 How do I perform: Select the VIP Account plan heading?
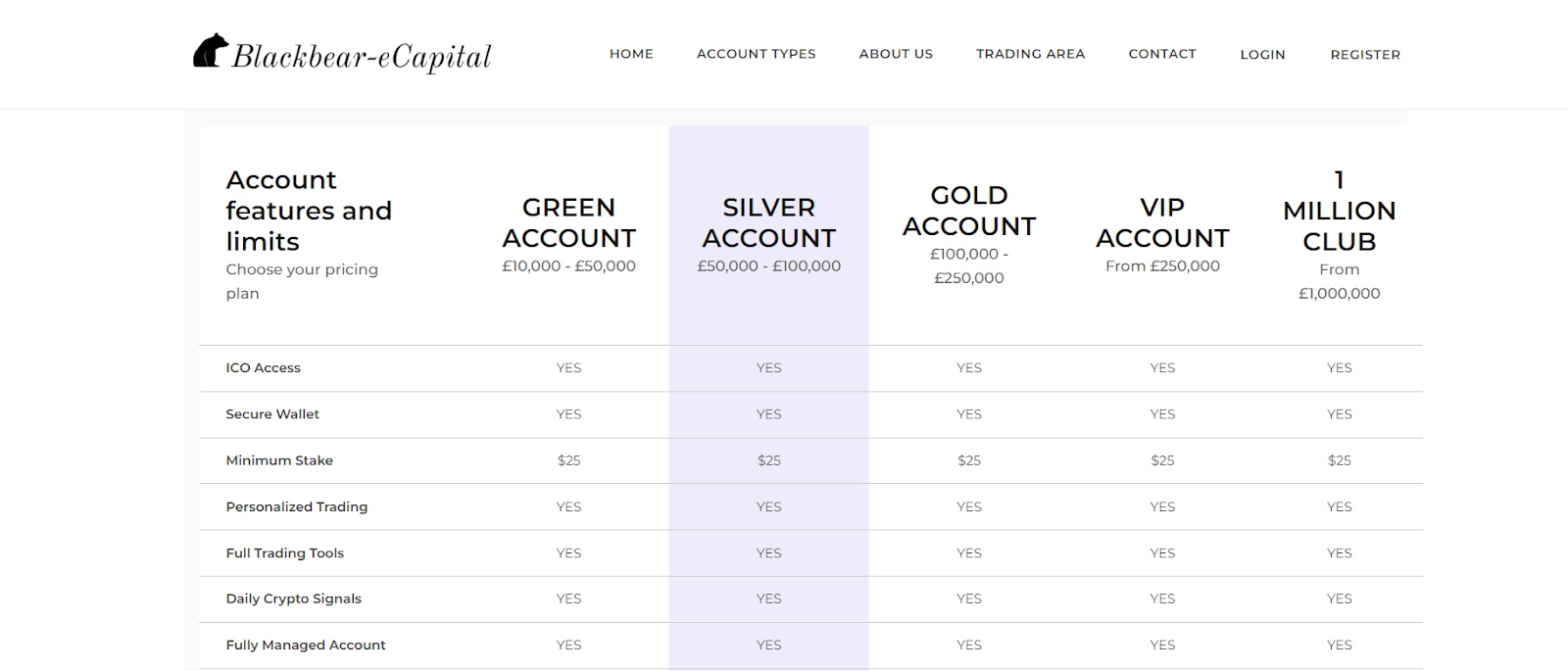tap(1162, 222)
